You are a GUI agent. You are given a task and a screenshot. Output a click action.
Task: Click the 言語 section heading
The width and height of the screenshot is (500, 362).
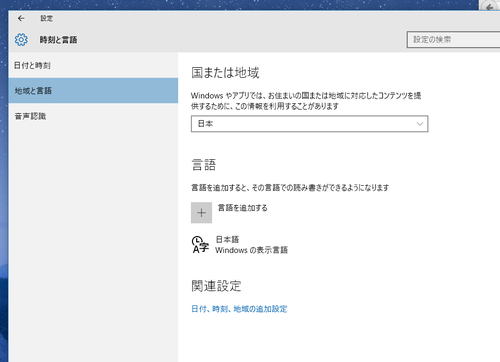(204, 165)
